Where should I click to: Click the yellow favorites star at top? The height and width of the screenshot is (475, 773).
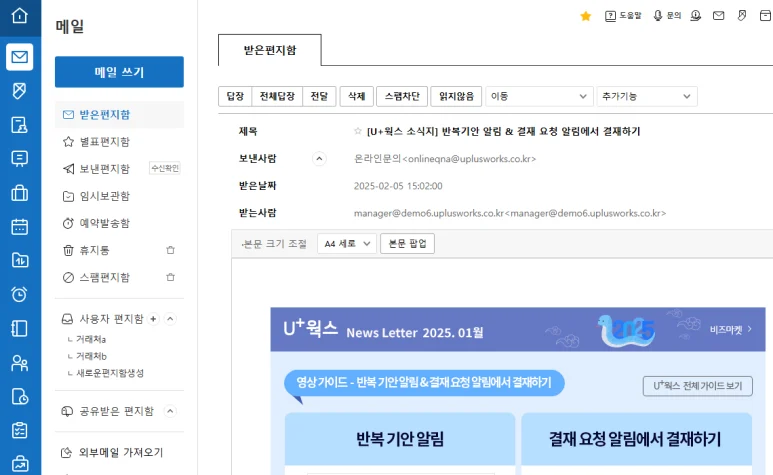coord(586,16)
